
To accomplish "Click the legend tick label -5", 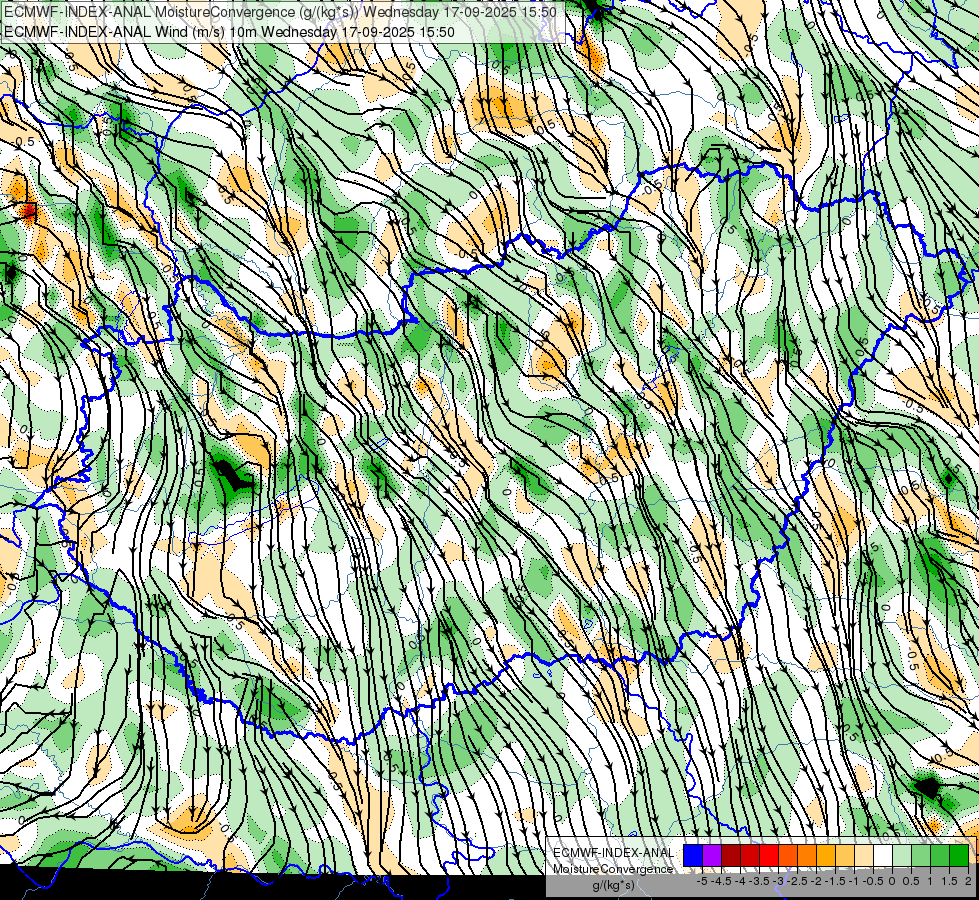I will coord(702,881).
